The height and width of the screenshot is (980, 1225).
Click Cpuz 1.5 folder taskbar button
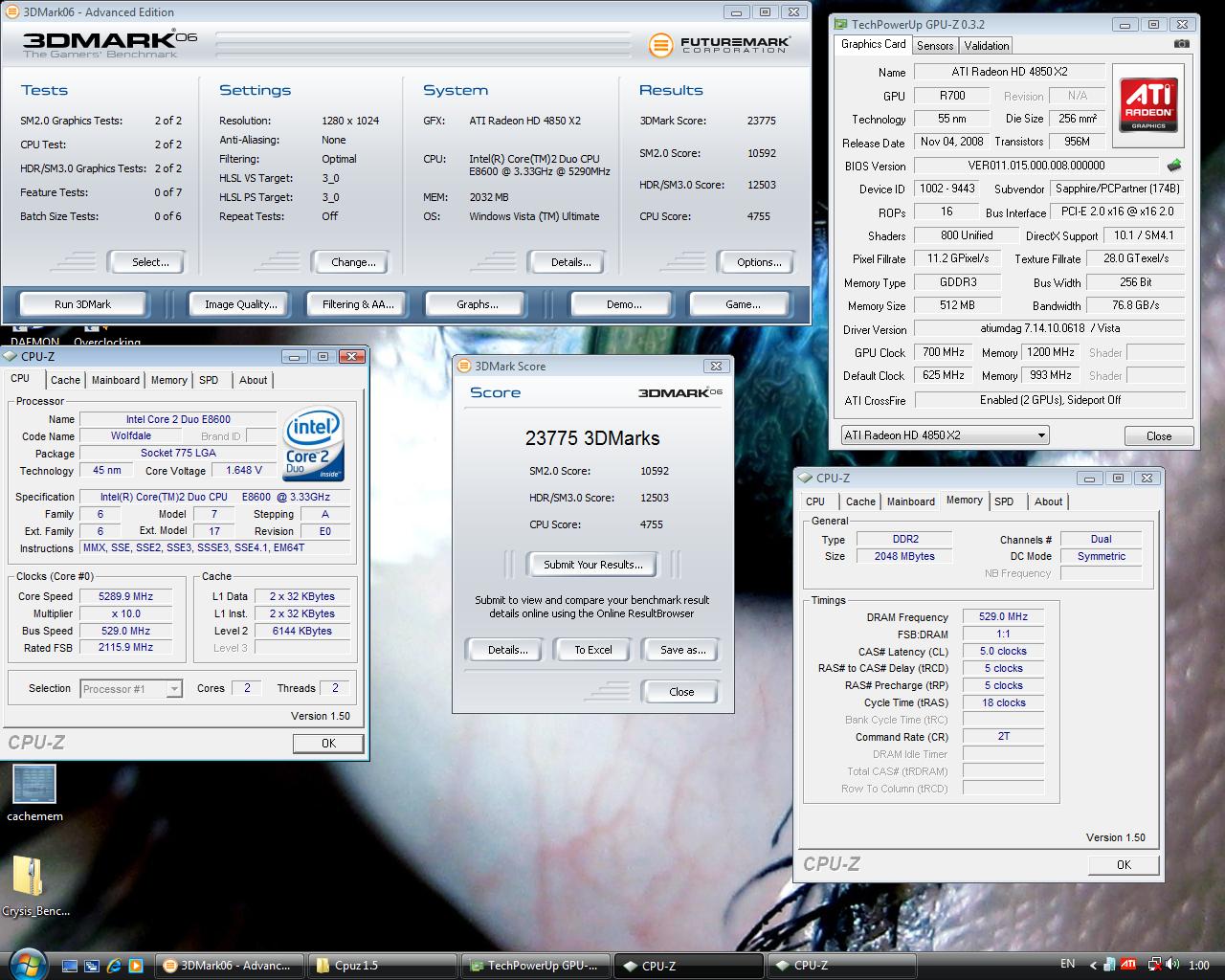pyautogui.click(x=383, y=966)
